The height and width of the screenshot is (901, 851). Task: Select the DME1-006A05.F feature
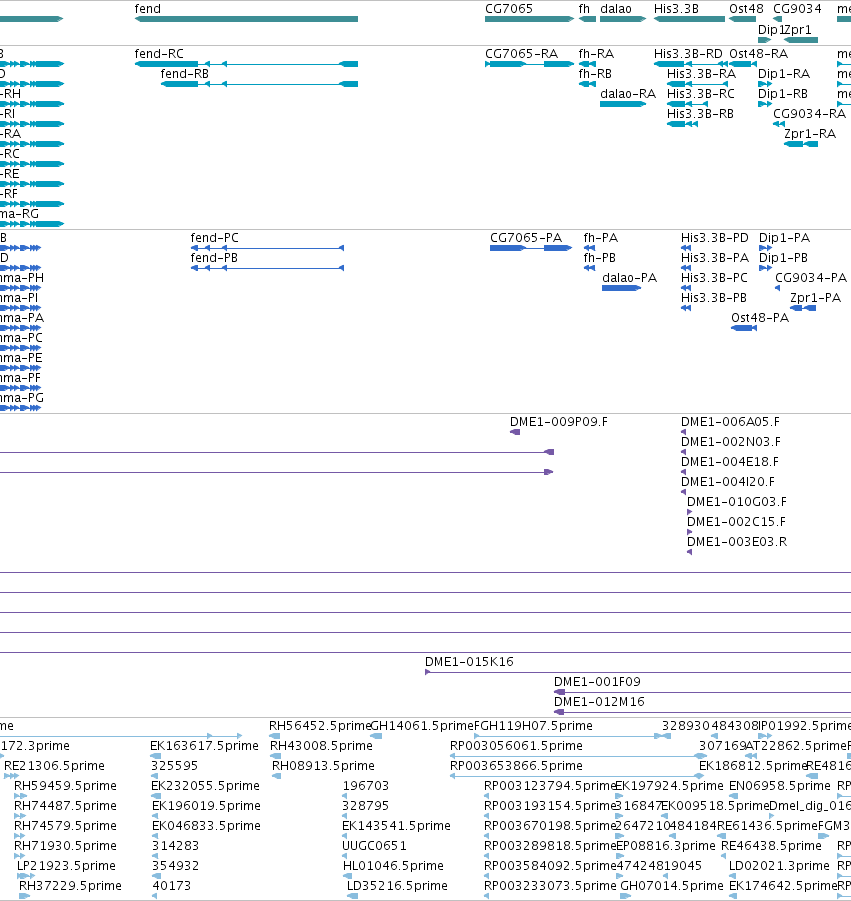(x=683, y=432)
